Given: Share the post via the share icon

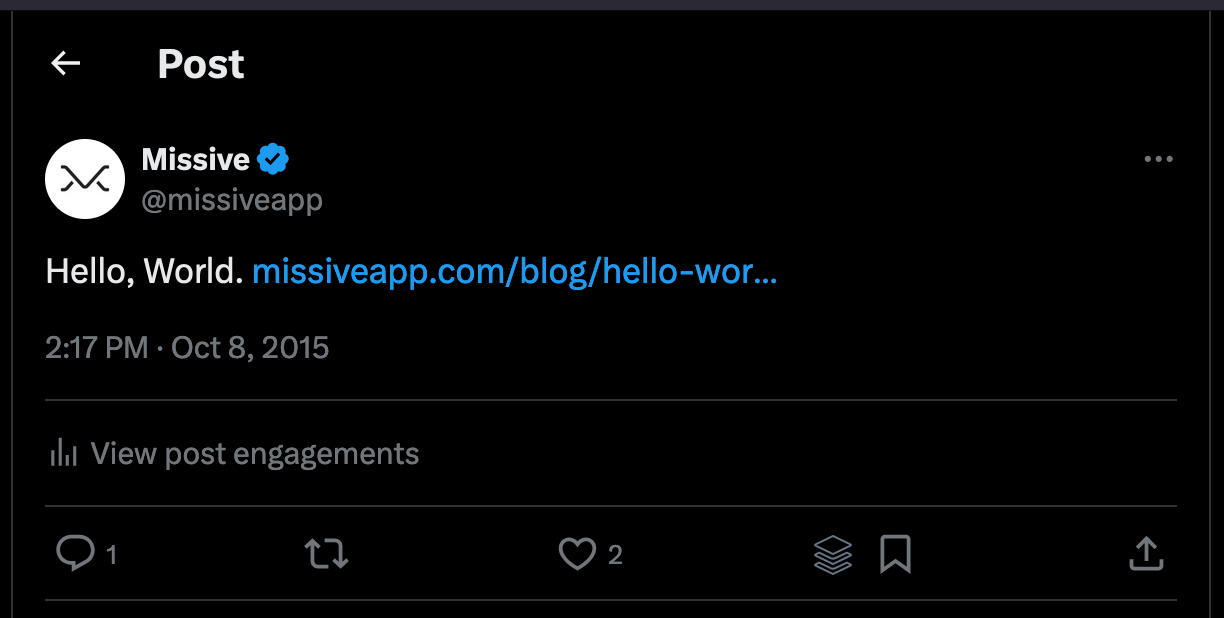Looking at the screenshot, I should click(x=1146, y=553).
